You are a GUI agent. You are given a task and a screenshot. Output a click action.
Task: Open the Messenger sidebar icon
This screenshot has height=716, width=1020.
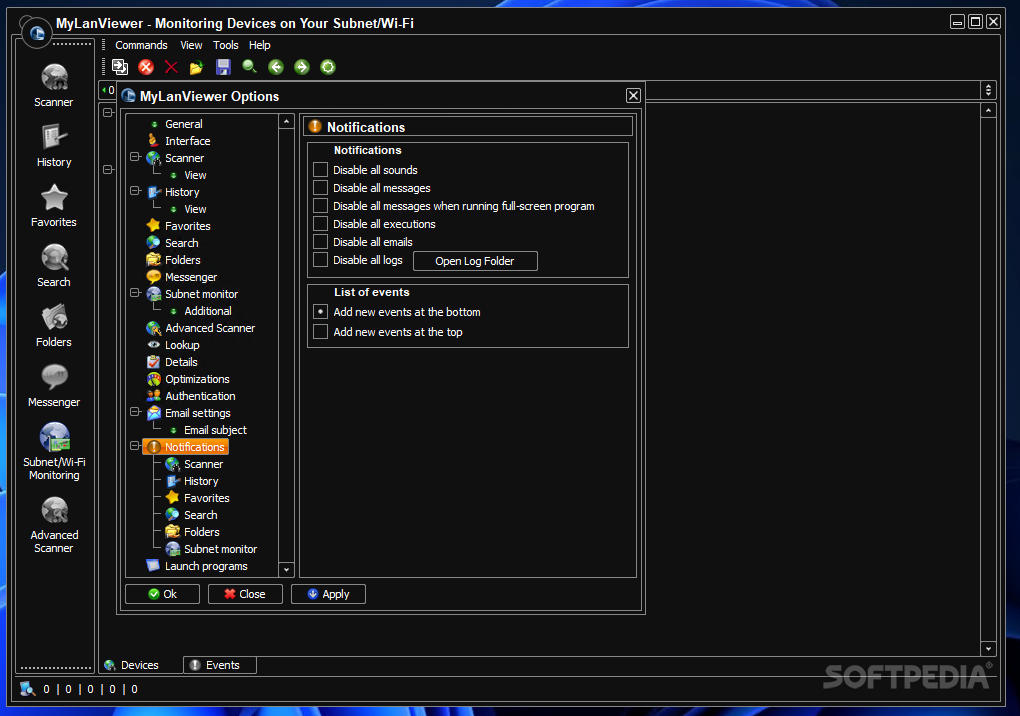(54, 386)
